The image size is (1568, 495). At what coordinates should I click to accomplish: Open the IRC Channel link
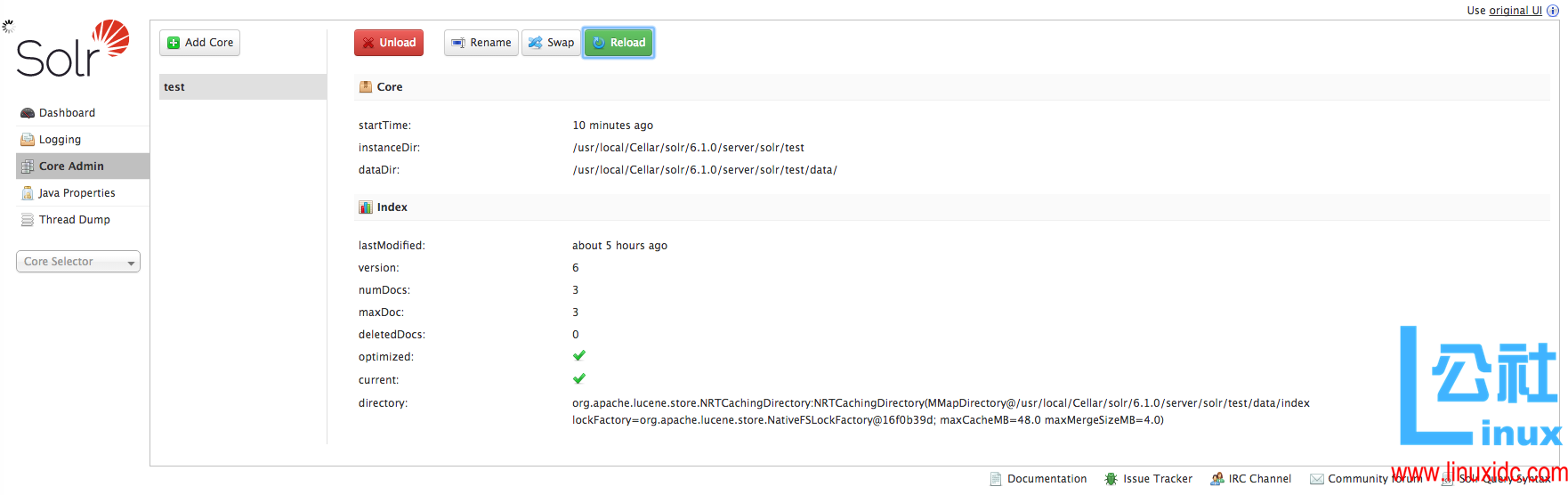[1259, 479]
